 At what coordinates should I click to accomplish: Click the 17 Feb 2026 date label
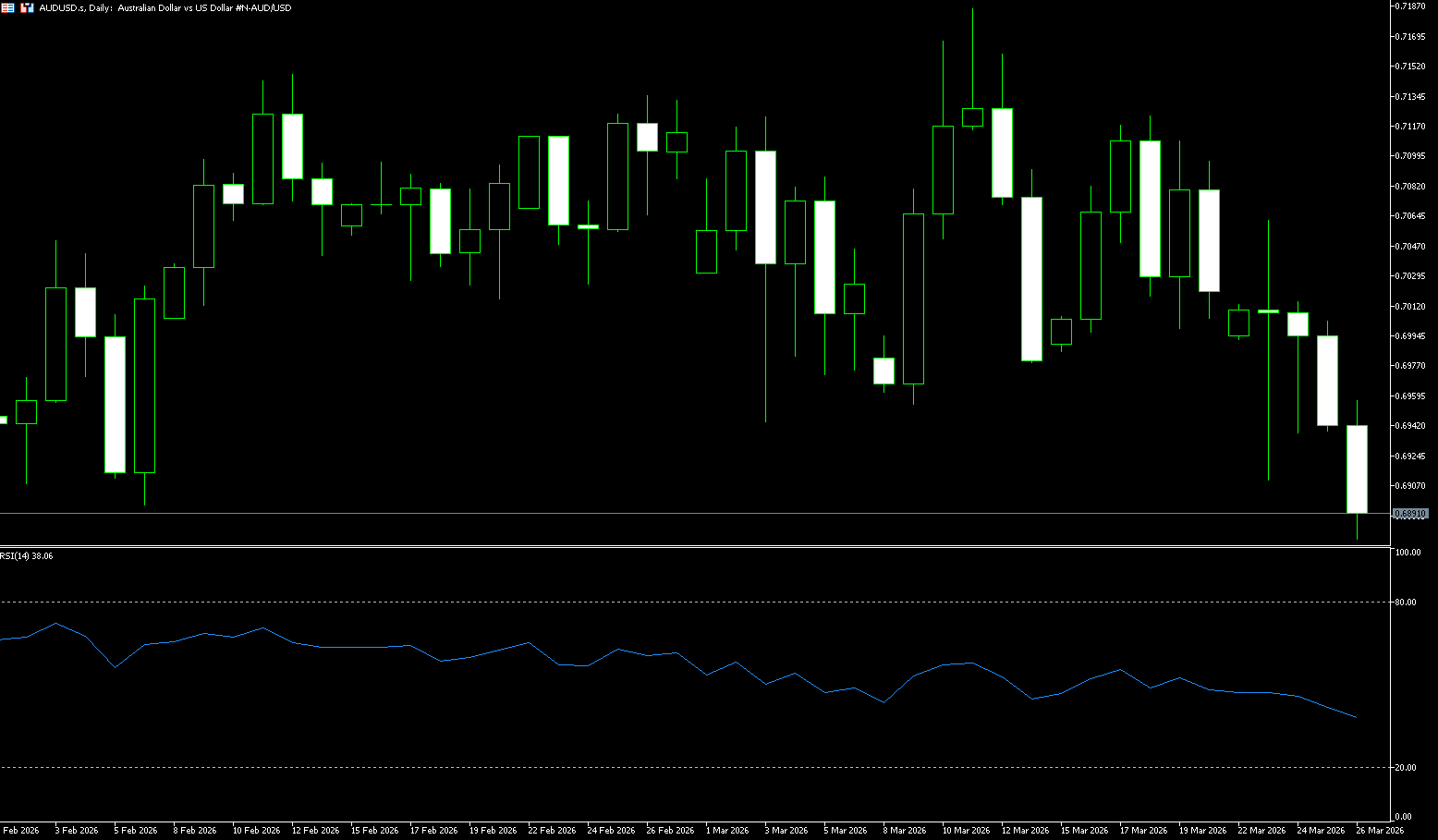pyautogui.click(x=433, y=831)
